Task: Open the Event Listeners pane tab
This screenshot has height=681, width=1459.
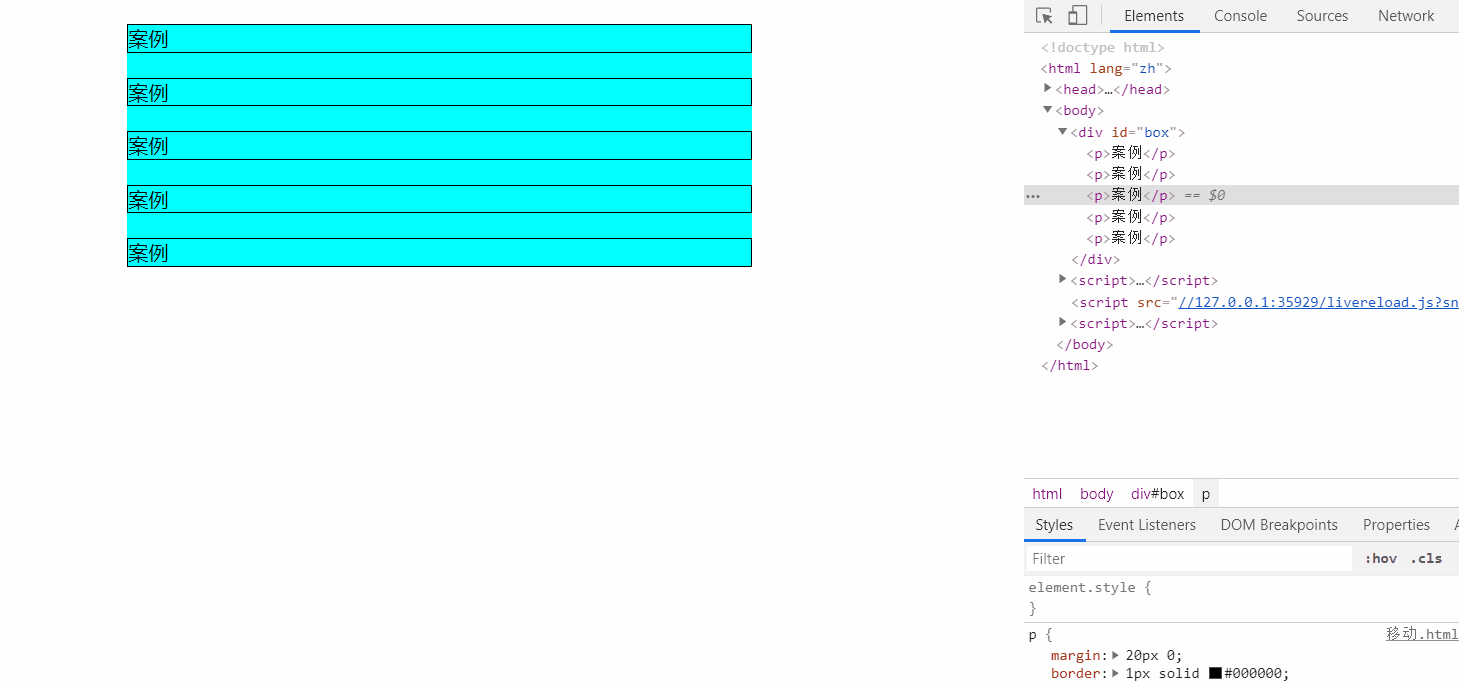Action: point(1146,525)
